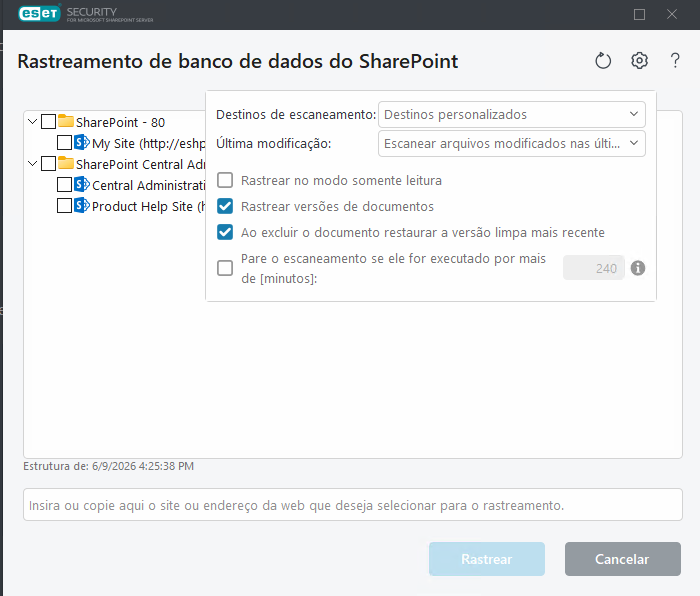Click the Destinos de escaneamento label
The image size is (700, 596).
tap(296, 115)
